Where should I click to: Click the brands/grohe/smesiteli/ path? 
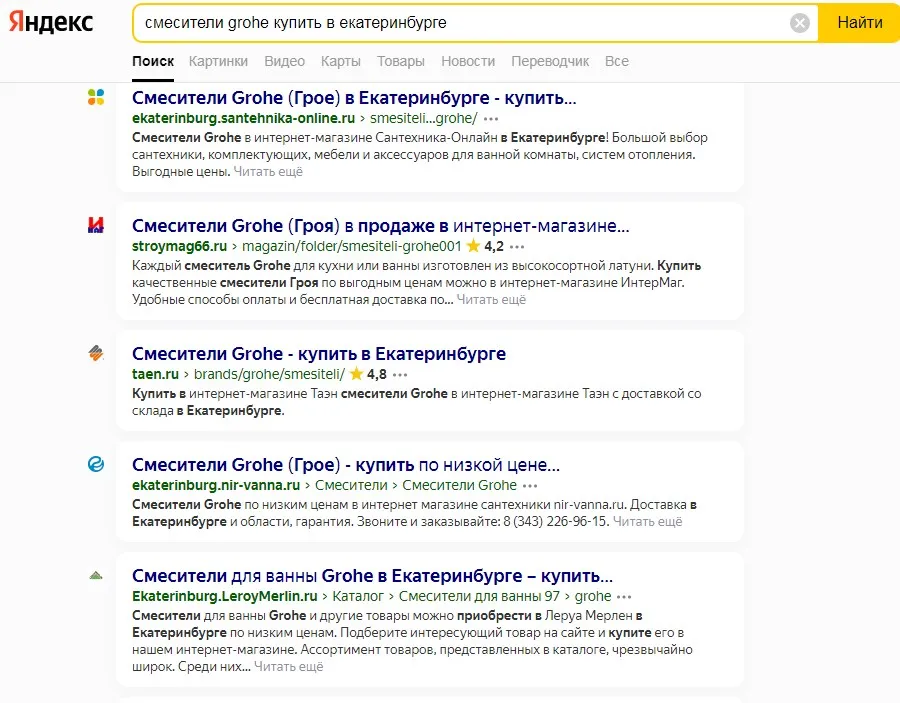click(269, 374)
